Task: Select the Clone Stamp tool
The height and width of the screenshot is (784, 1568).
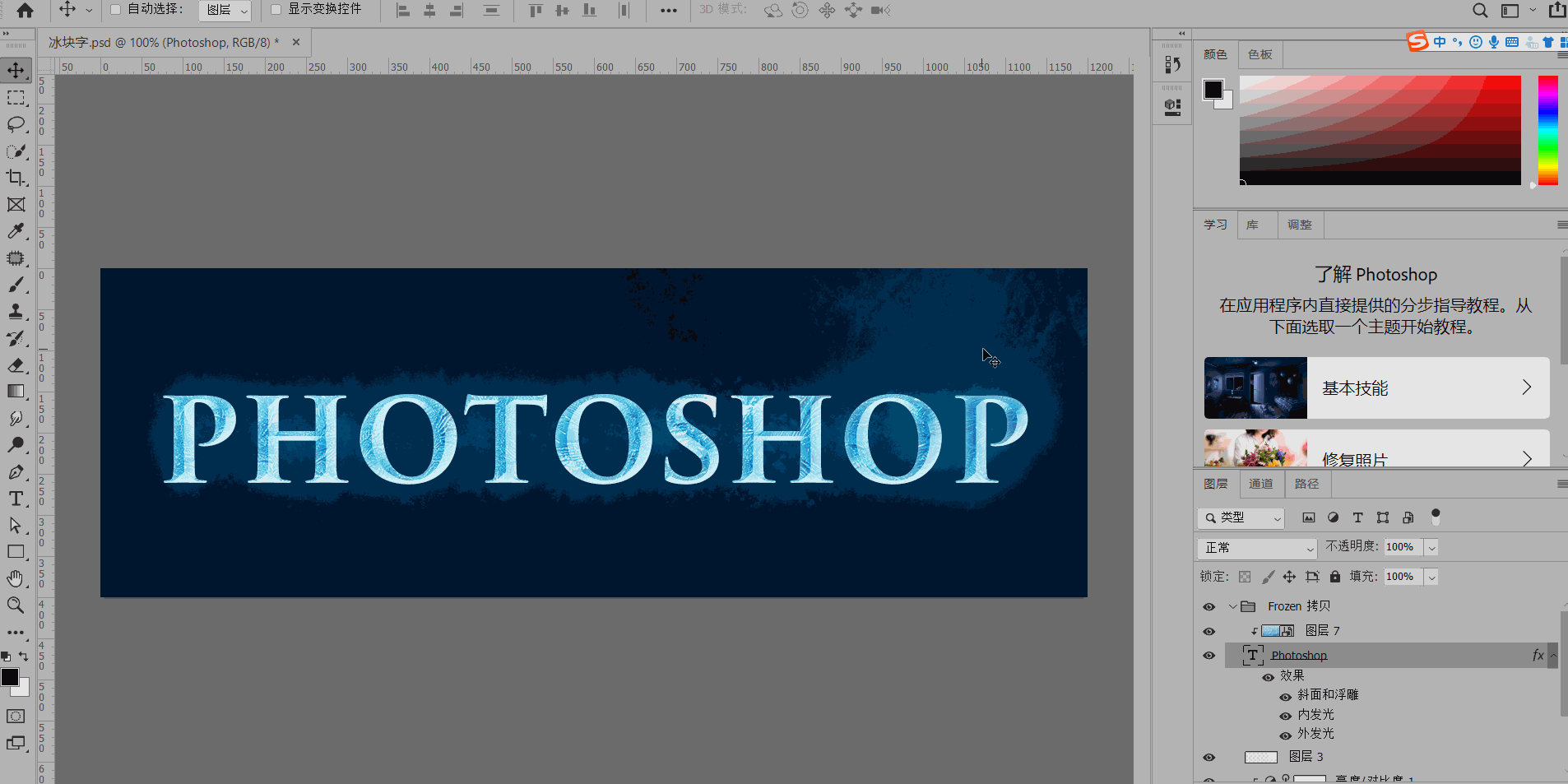Action: tap(16, 312)
